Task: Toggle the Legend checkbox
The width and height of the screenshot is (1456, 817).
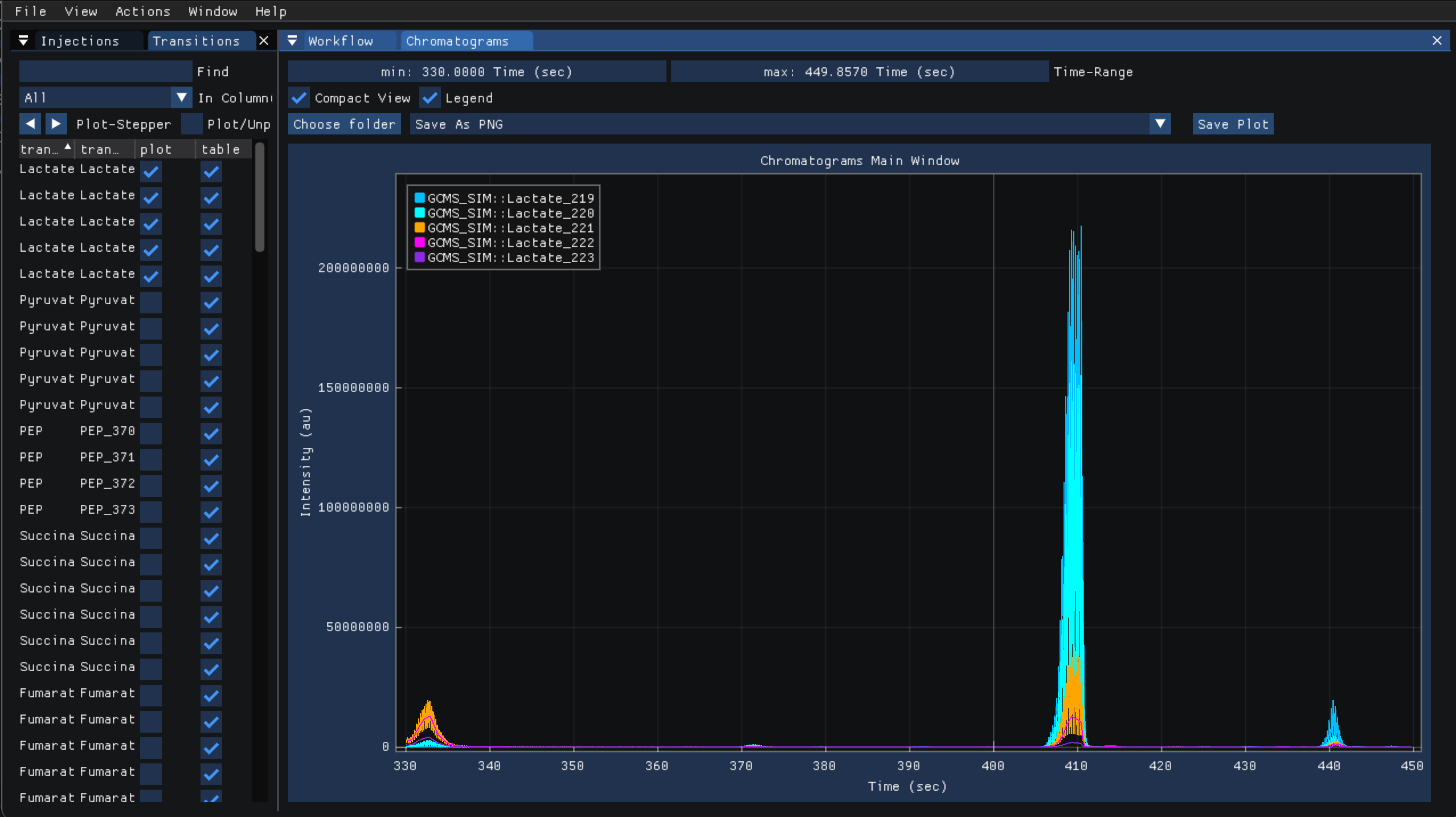Action: [x=430, y=98]
